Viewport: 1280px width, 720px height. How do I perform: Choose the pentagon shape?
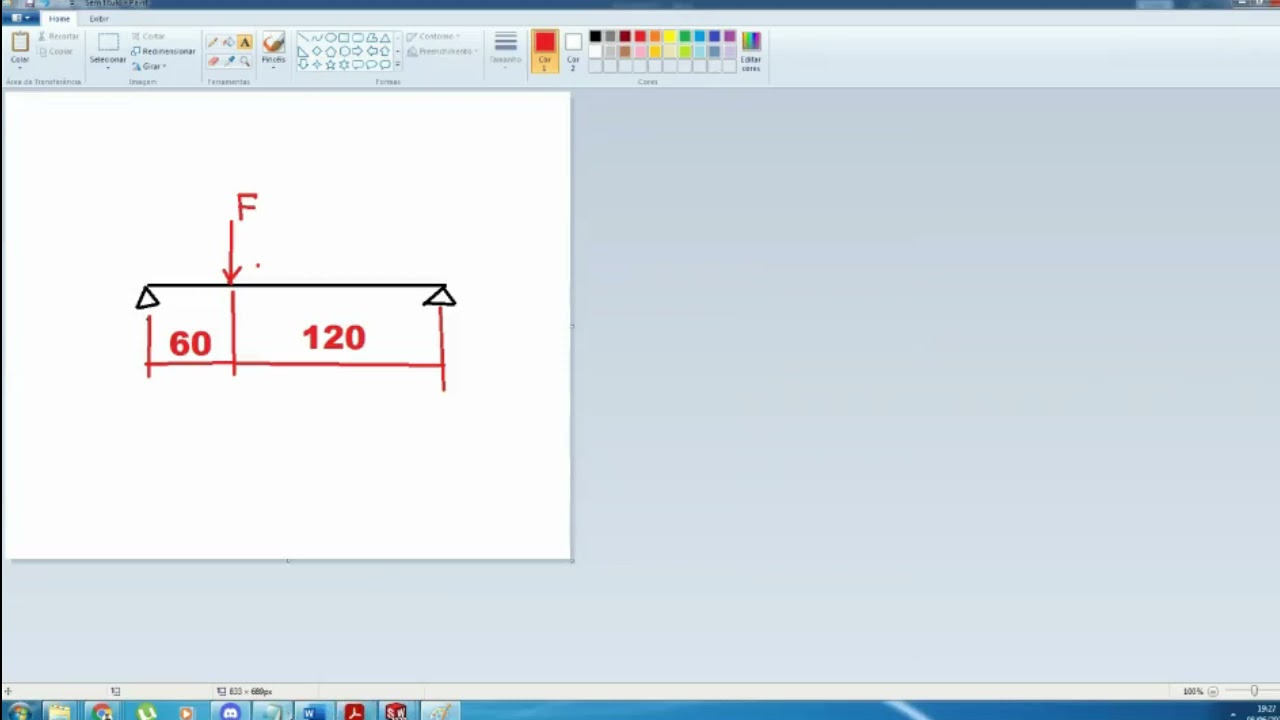[x=331, y=51]
